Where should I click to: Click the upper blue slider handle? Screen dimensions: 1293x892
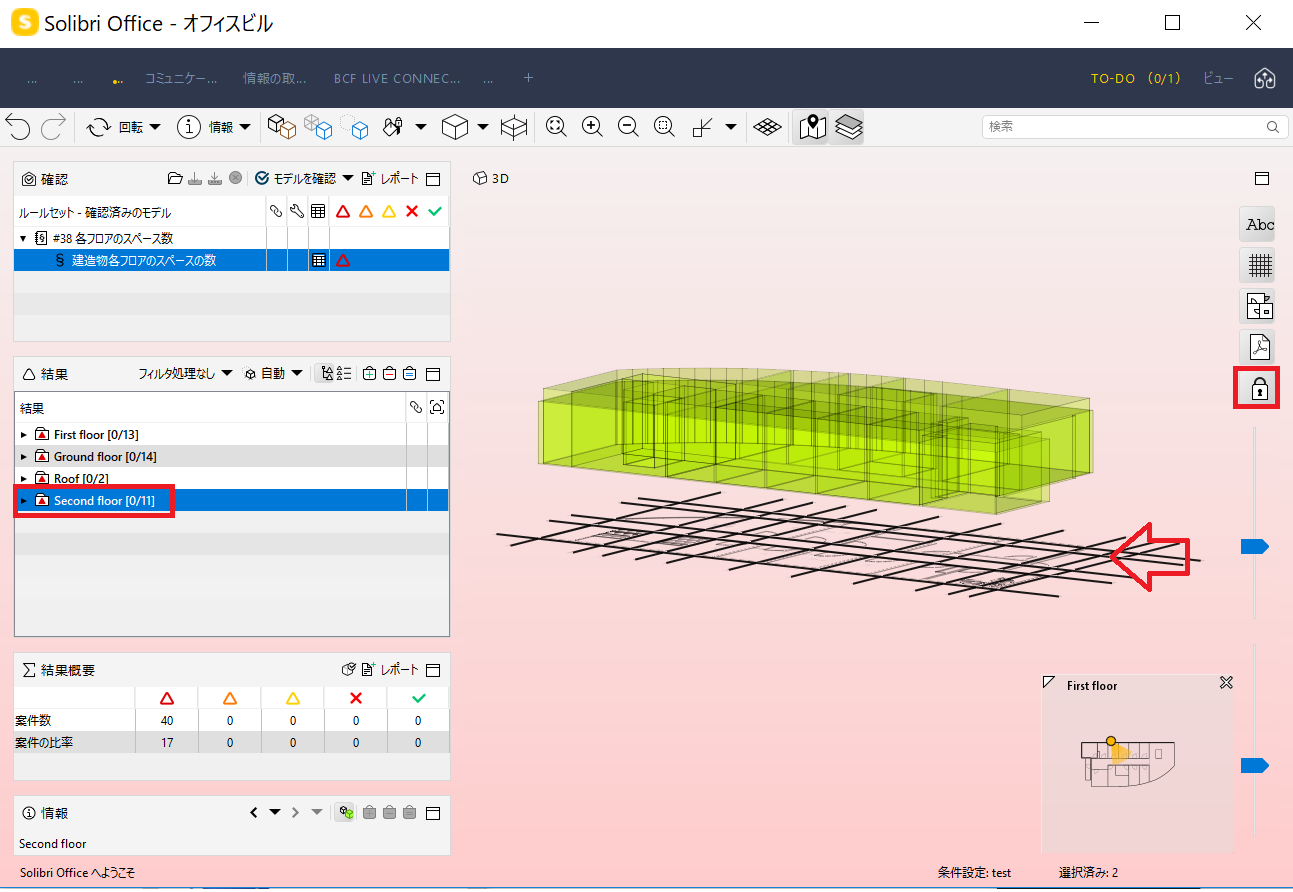[x=1254, y=546]
